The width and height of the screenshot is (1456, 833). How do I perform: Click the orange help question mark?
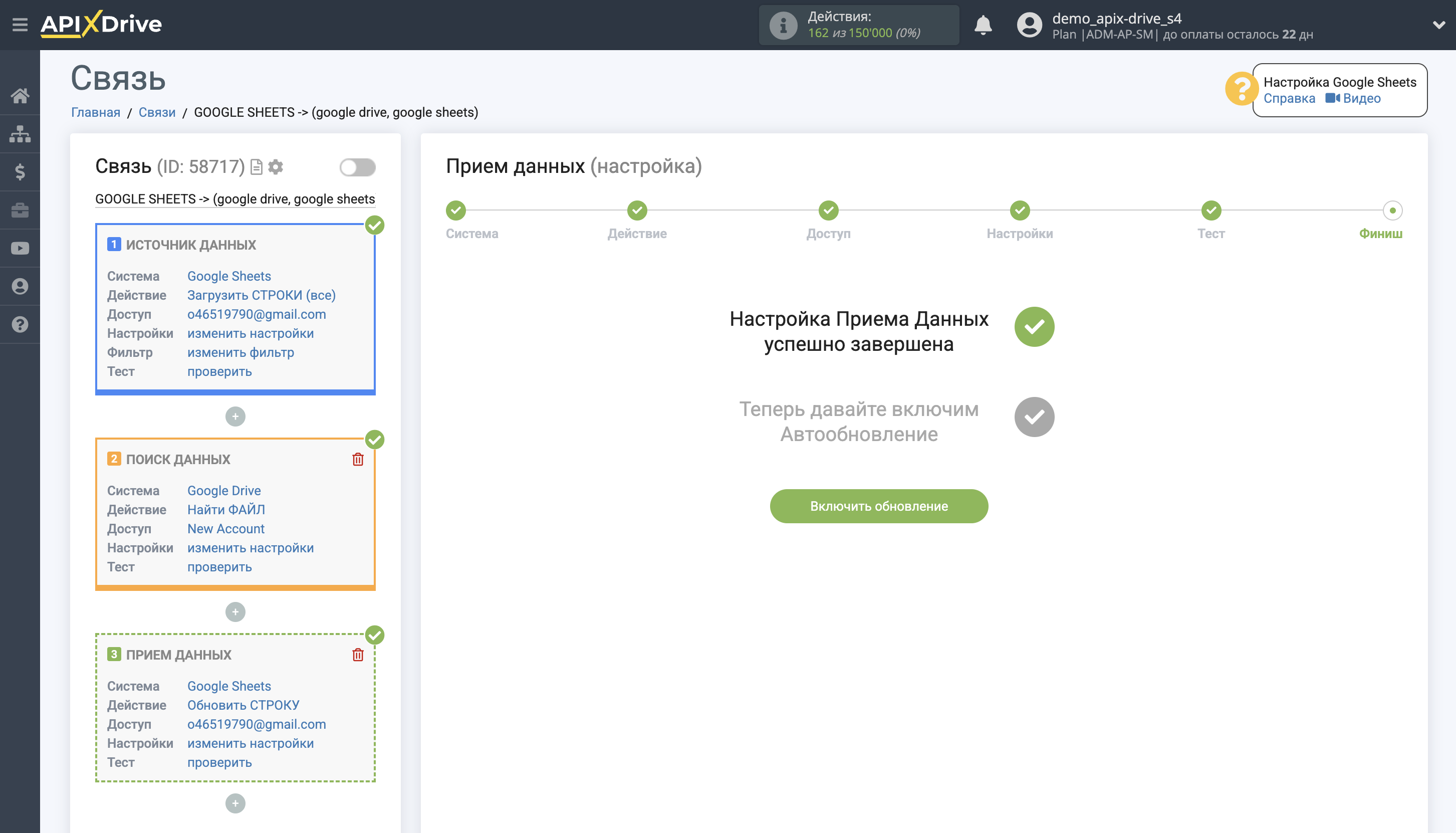(x=1241, y=89)
